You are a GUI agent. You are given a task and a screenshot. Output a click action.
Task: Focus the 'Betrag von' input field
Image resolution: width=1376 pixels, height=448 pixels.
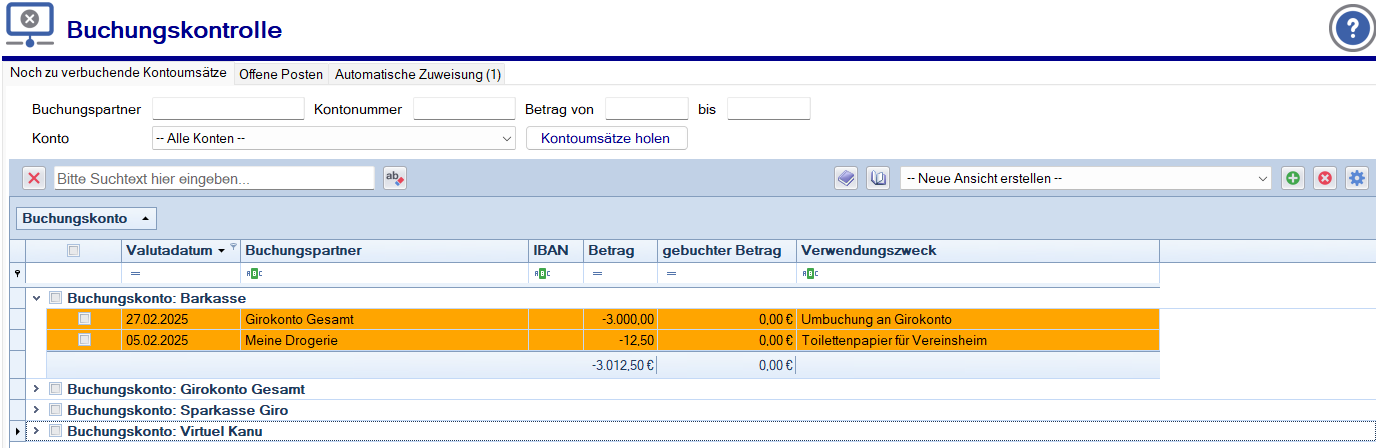(647, 109)
